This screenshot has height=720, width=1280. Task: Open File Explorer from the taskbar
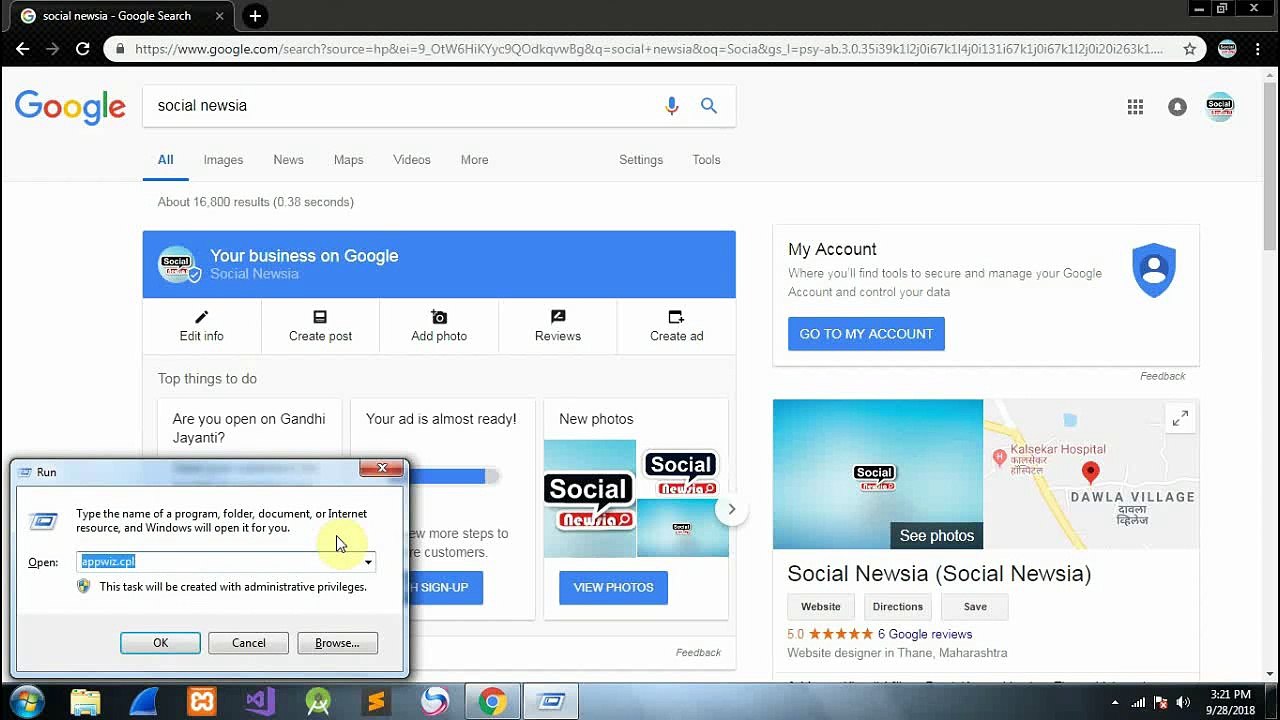85,702
